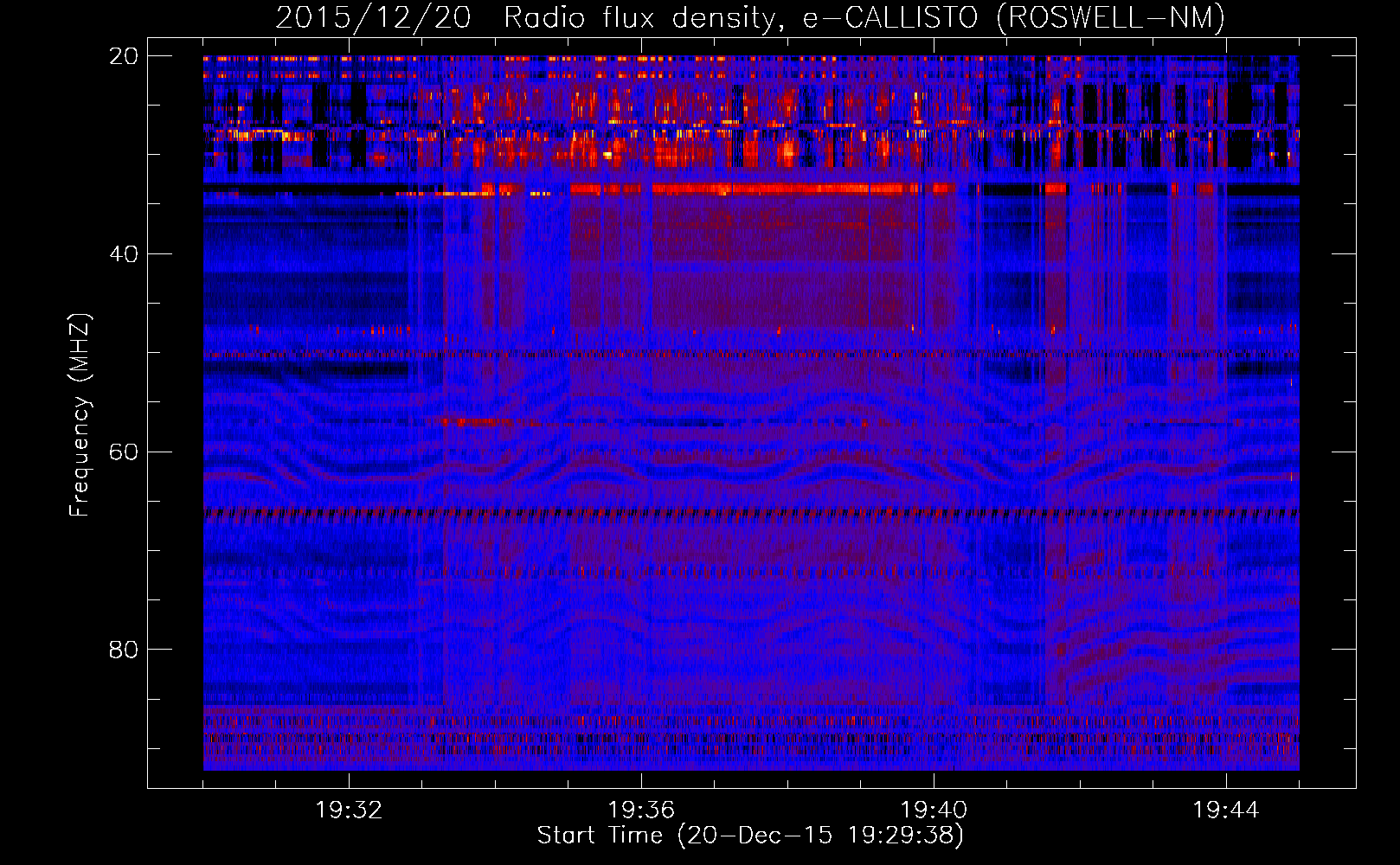Click the Start Time axis caption
This screenshot has width=1400, height=865.
click(750, 836)
